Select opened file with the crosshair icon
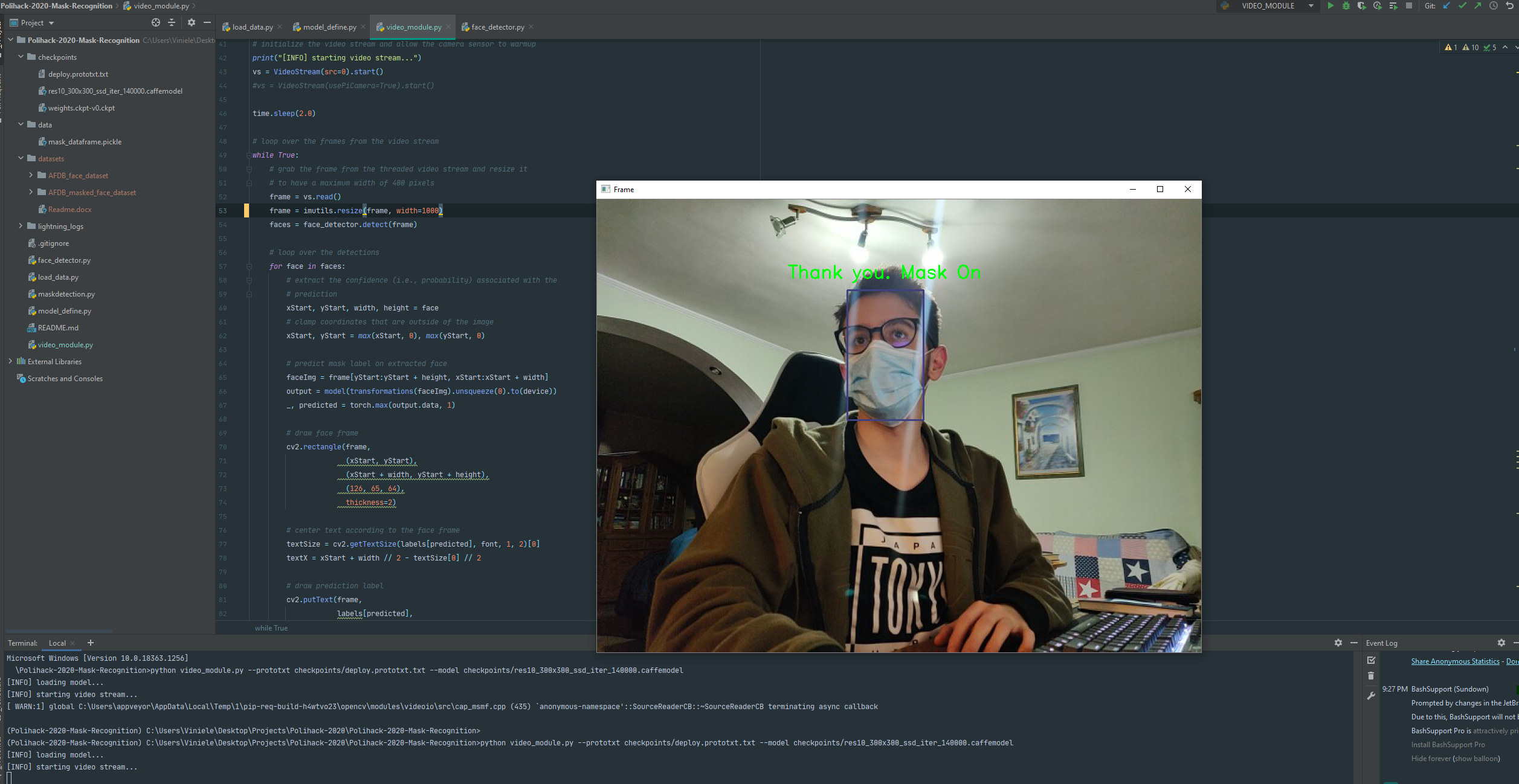Image resolution: width=1519 pixels, height=784 pixels. point(156,22)
